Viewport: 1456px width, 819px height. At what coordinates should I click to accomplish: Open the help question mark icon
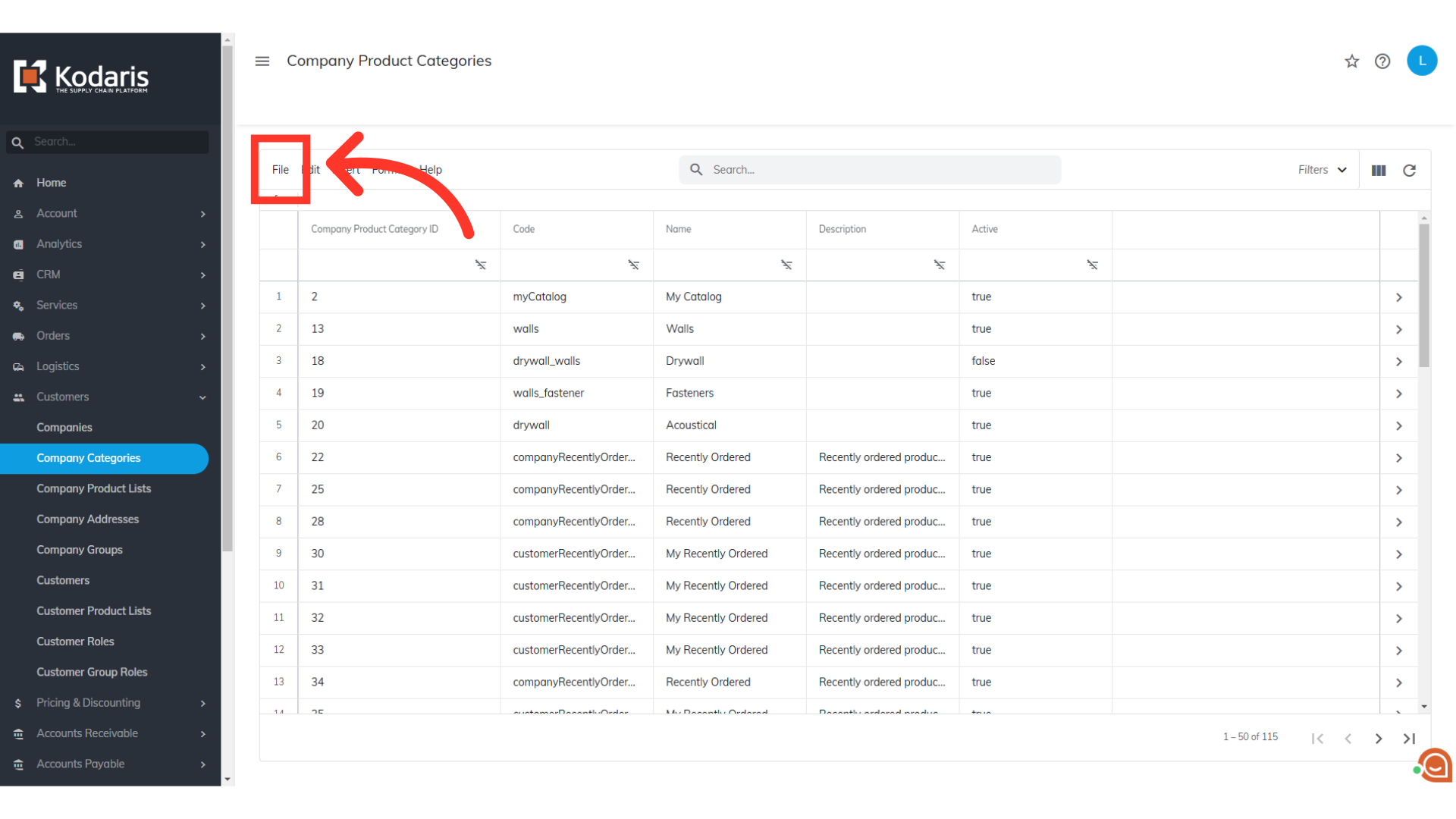coord(1382,61)
